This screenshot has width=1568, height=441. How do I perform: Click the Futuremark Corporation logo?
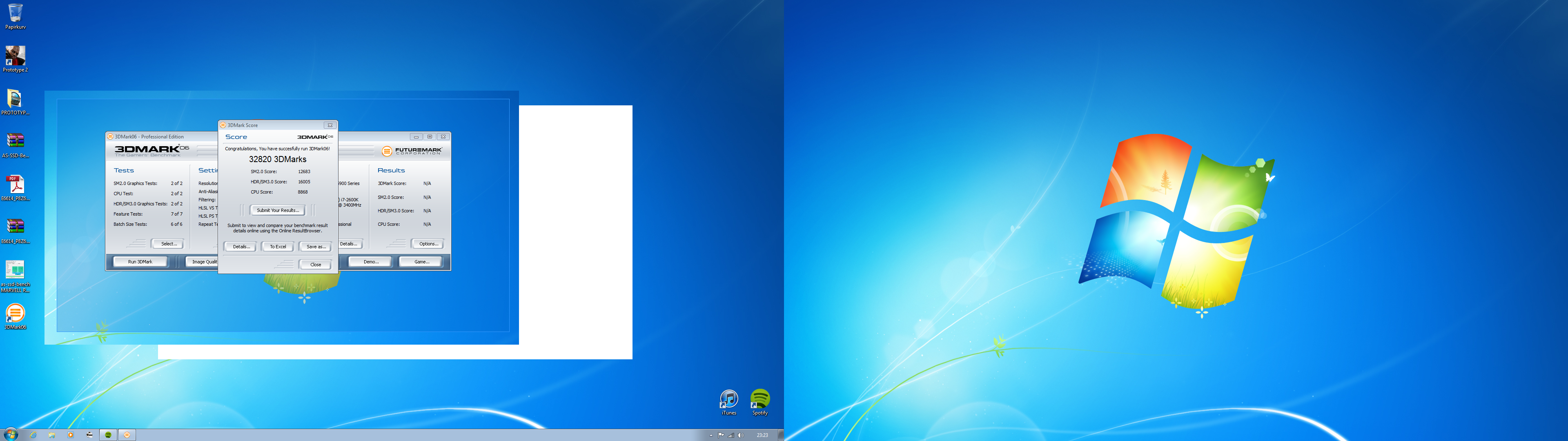tap(412, 150)
